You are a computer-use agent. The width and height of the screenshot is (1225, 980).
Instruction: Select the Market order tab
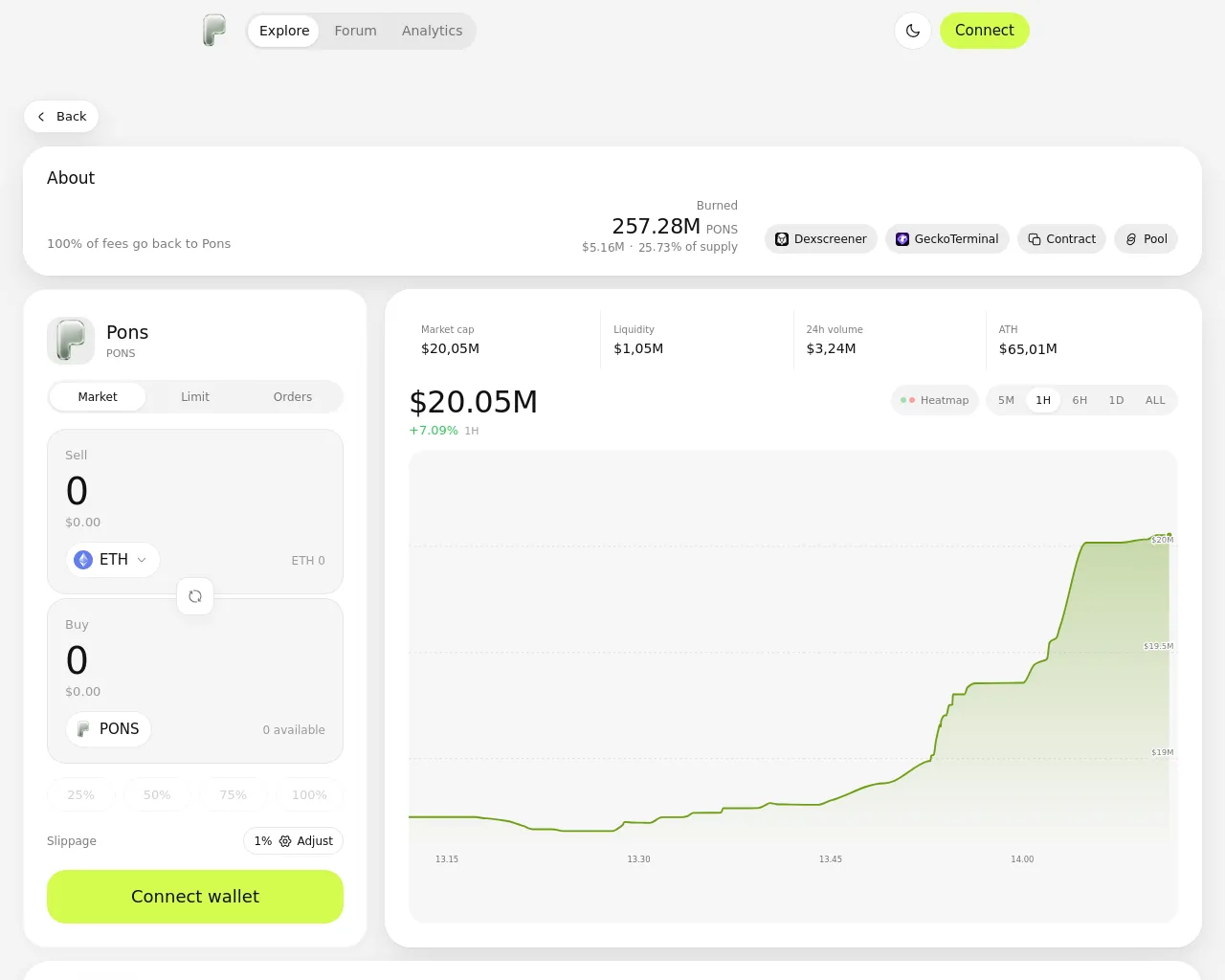coord(98,397)
